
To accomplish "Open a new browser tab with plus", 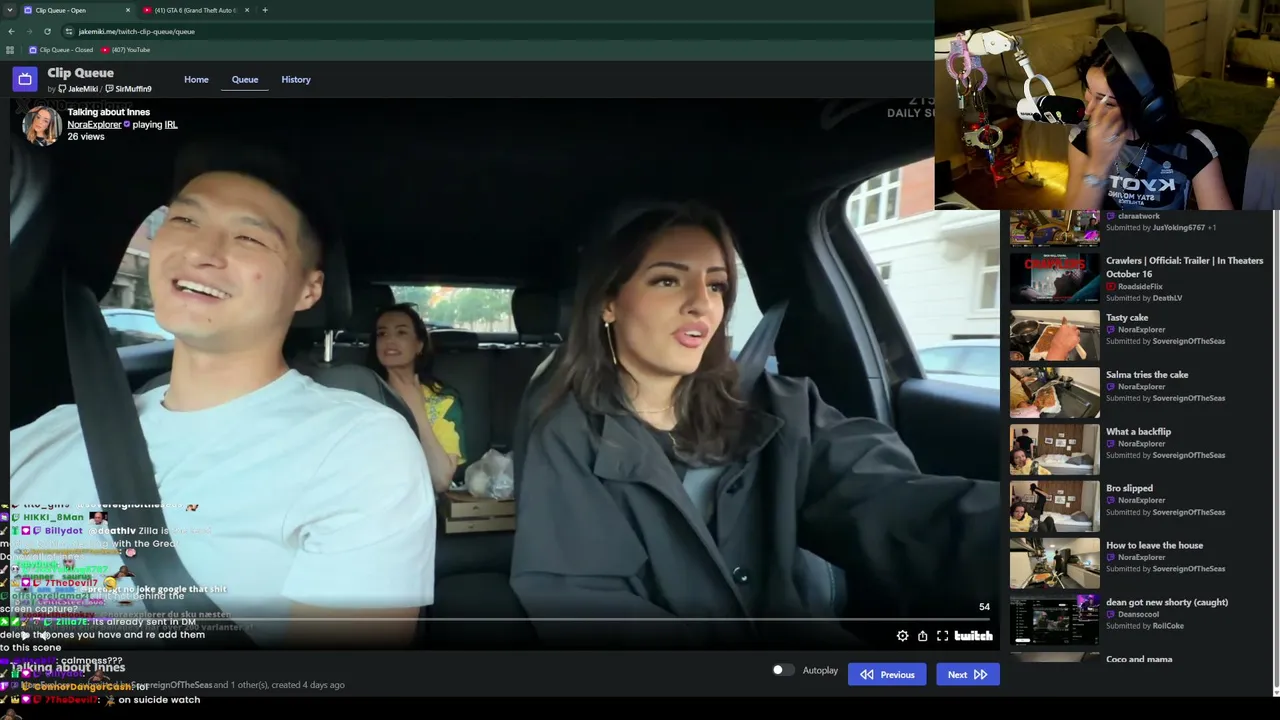I will (264, 10).
